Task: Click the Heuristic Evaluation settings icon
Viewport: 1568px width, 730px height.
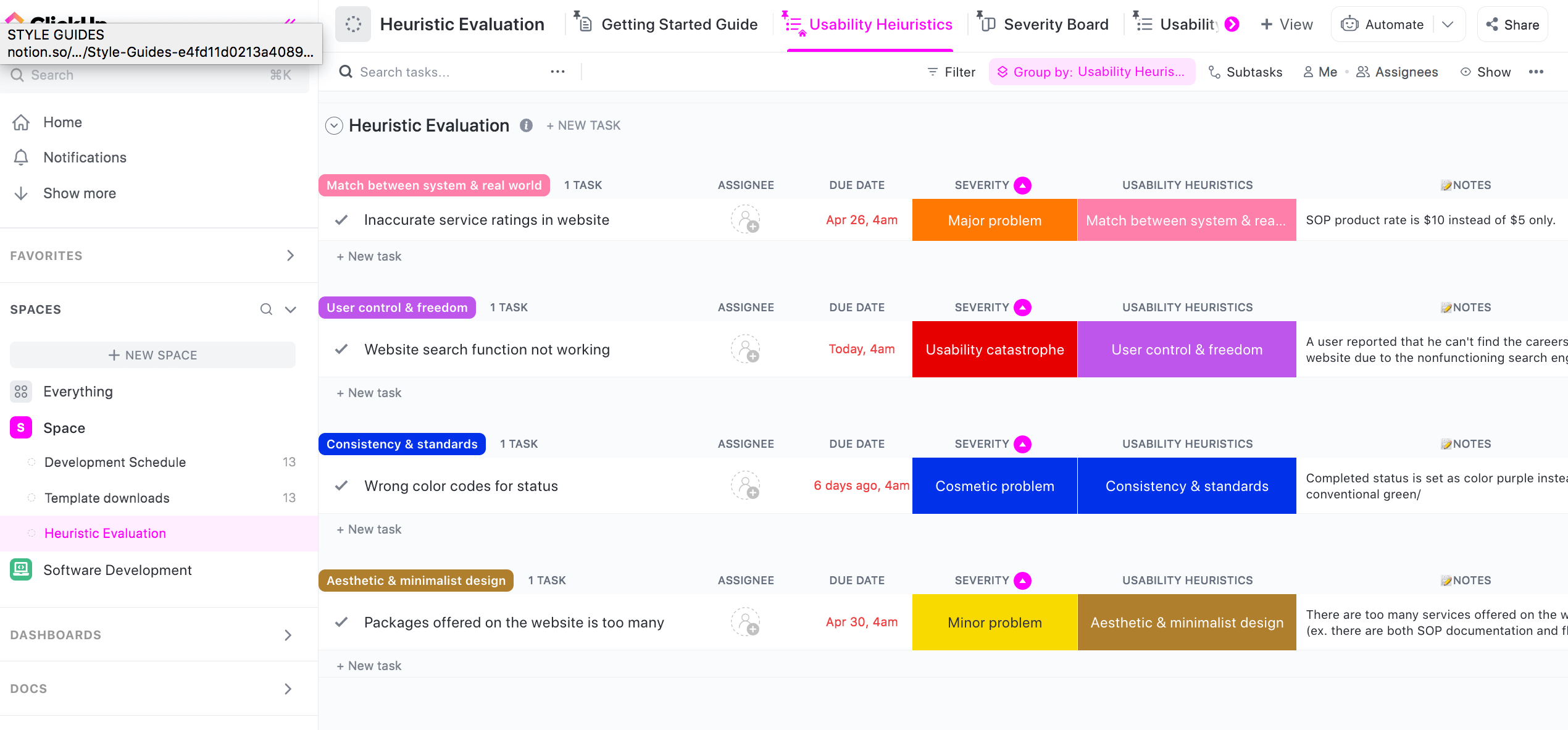Action: 526,125
